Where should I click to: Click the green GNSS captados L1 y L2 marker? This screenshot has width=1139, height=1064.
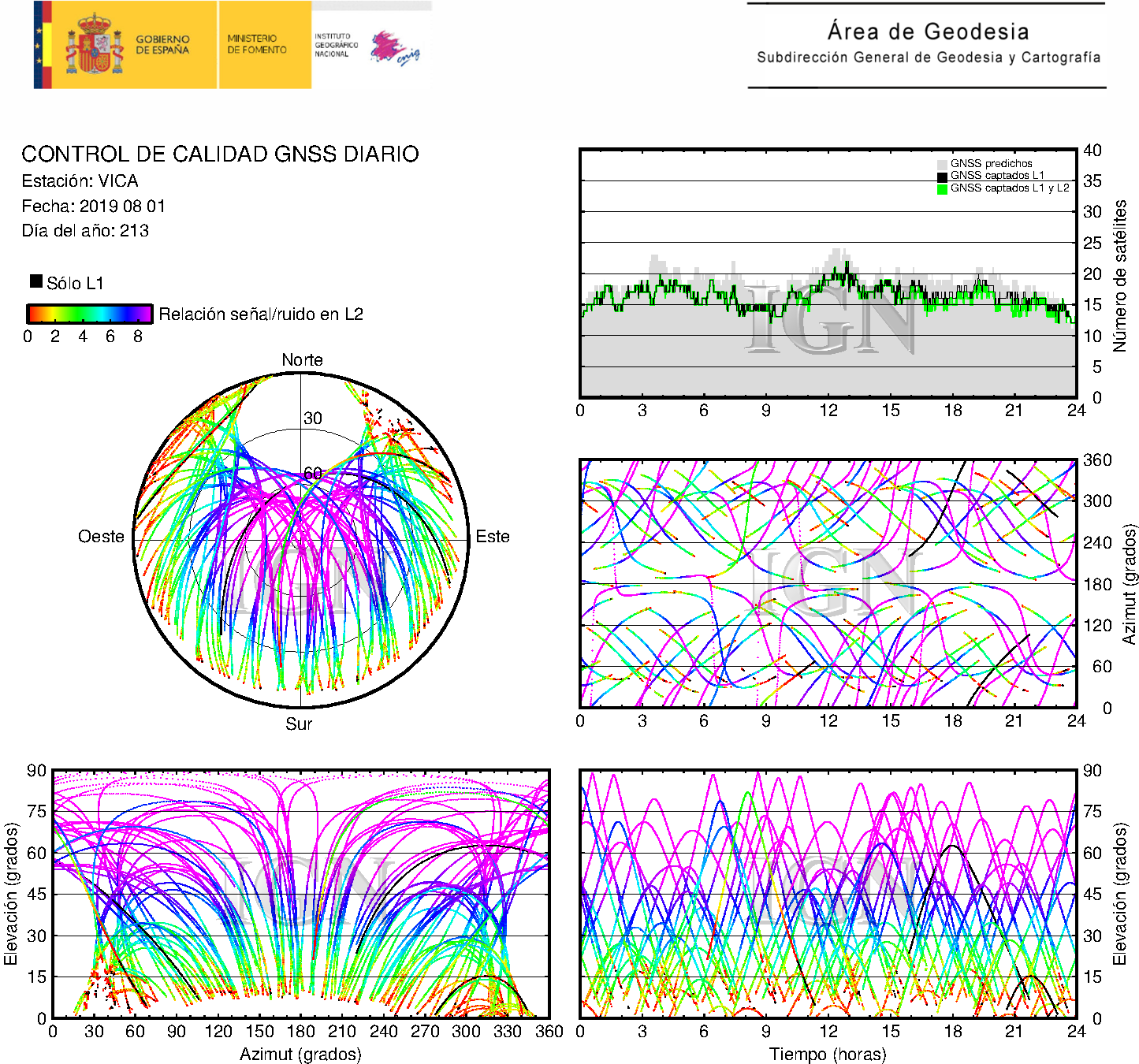click(x=942, y=189)
